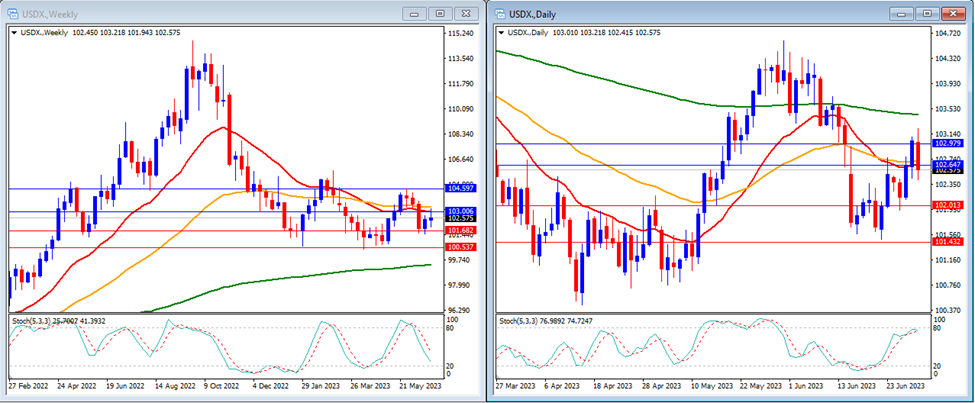
Task: Click the 103.530 price on Daily scale
Action: pos(948,109)
